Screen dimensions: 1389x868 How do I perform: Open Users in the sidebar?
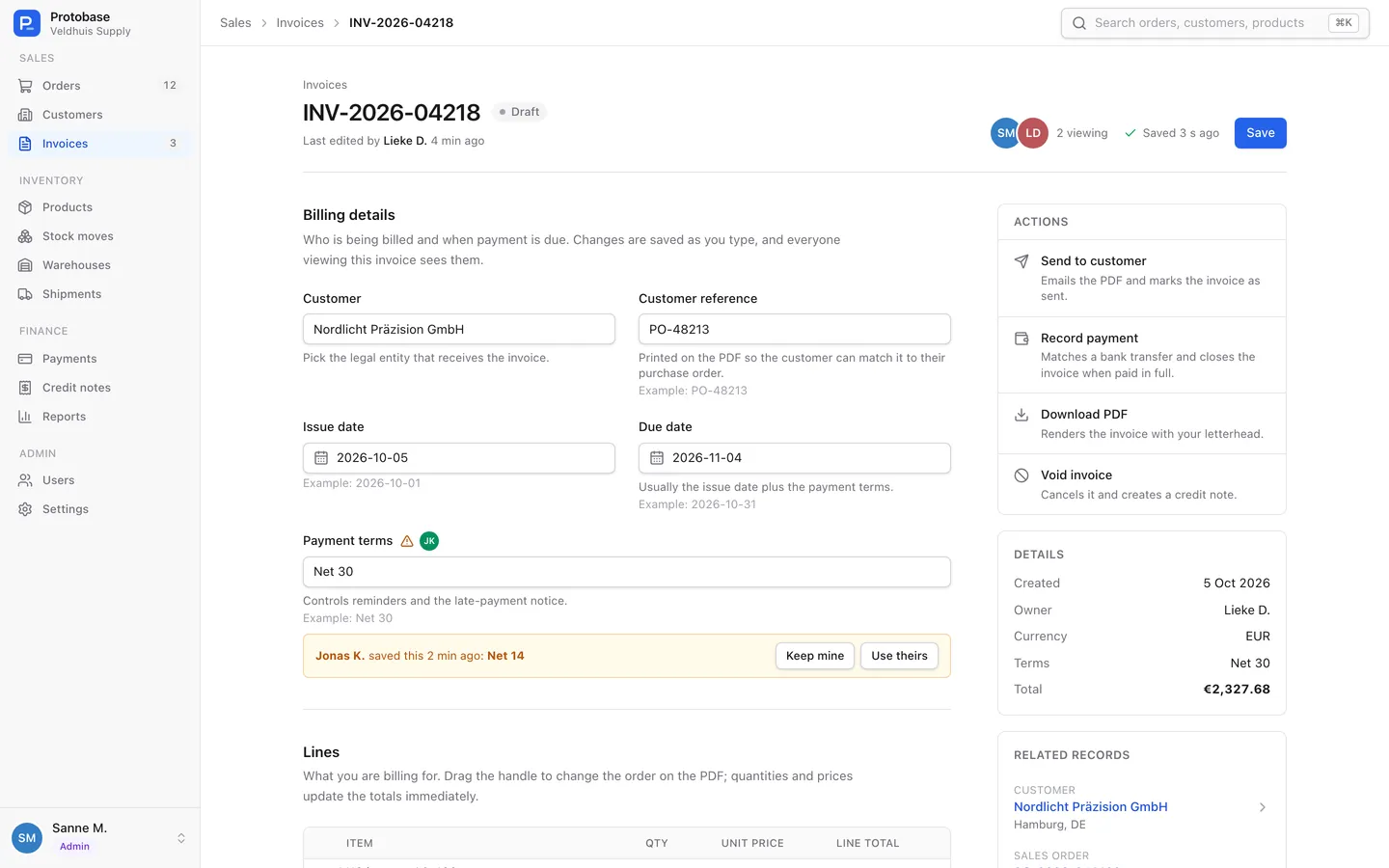100,480
